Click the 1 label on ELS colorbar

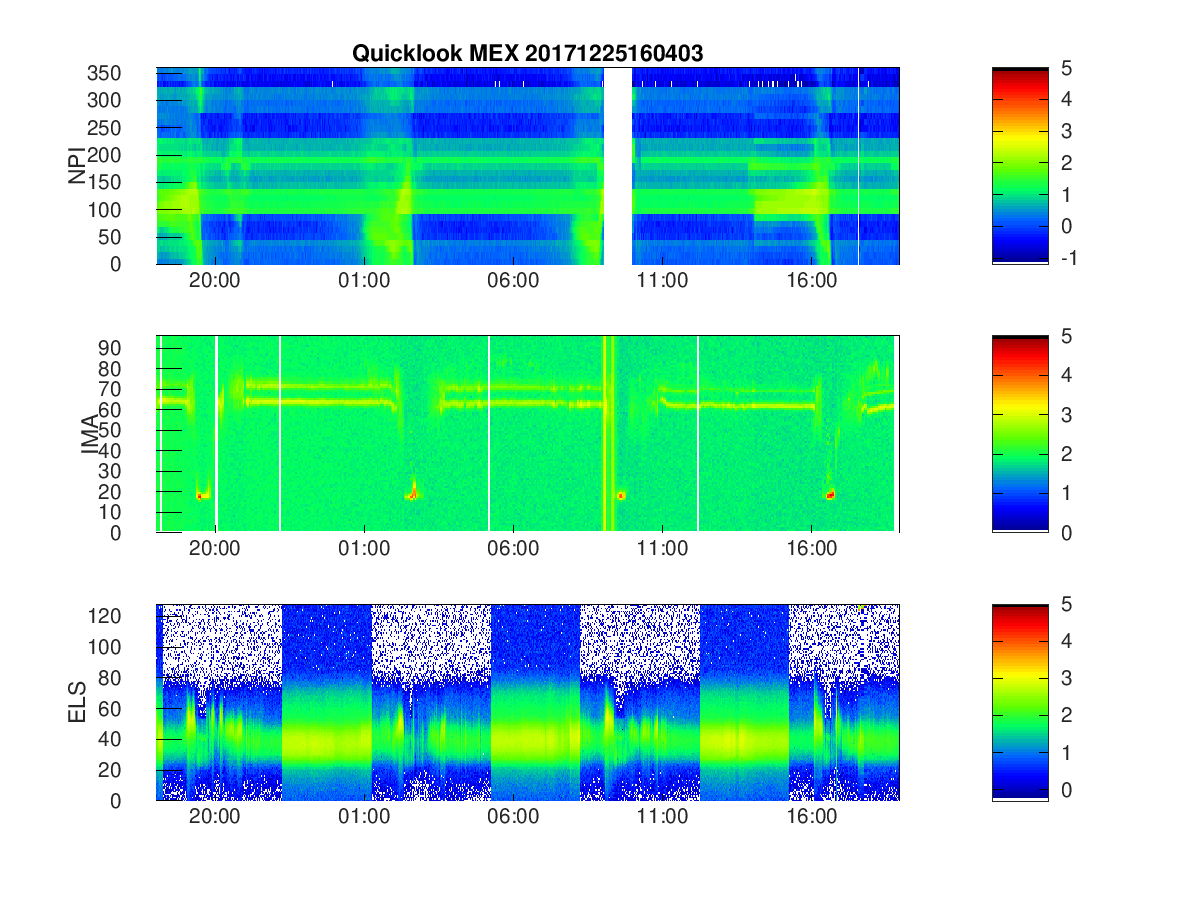click(1066, 753)
